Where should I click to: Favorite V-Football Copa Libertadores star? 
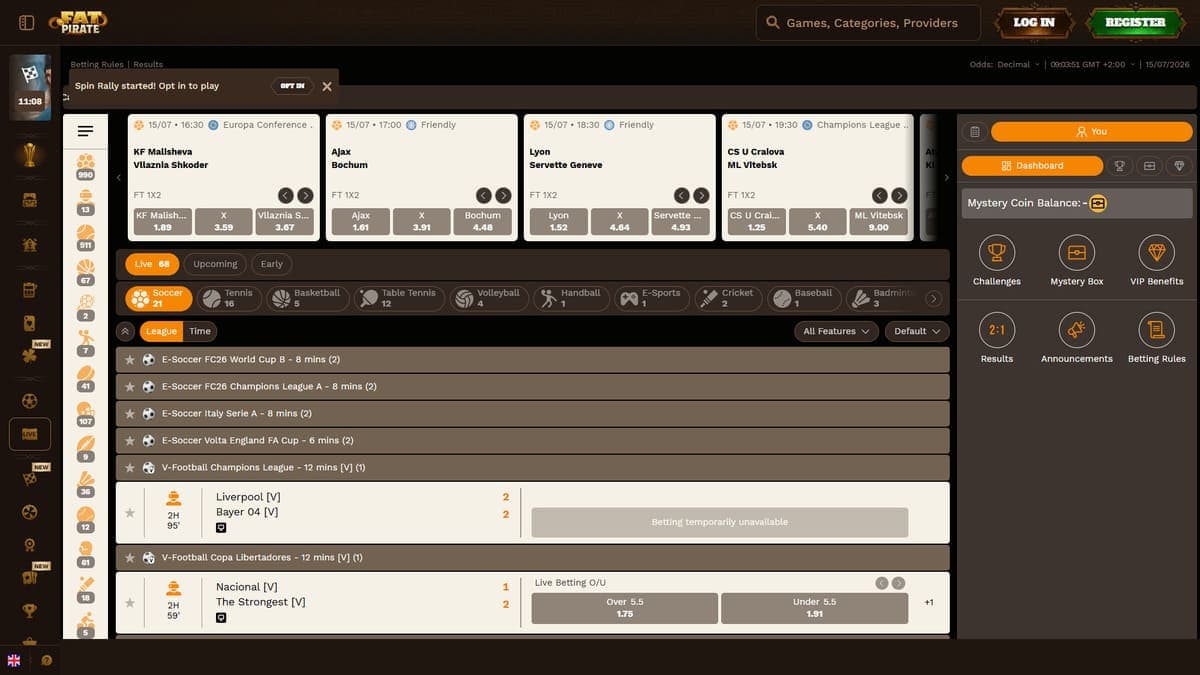(129, 558)
